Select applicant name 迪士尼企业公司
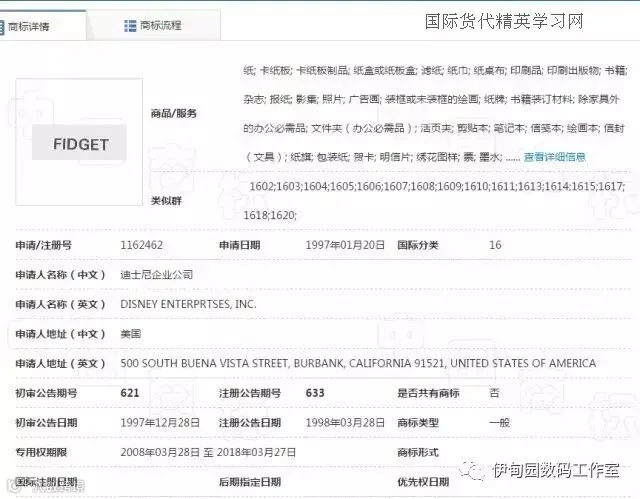The image size is (640, 499). (x=156, y=275)
